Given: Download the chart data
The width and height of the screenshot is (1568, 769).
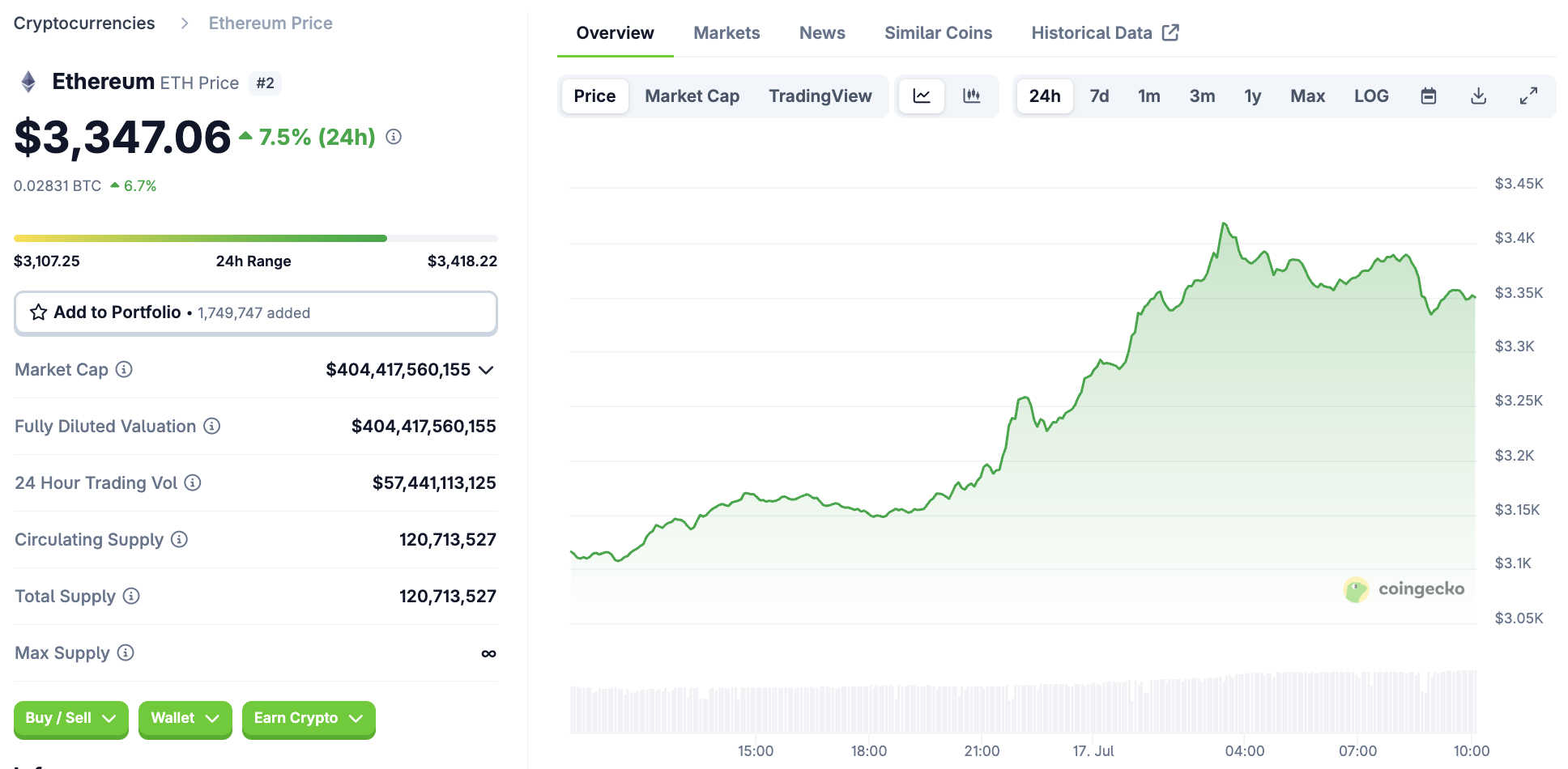Looking at the screenshot, I should click(1478, 96).
